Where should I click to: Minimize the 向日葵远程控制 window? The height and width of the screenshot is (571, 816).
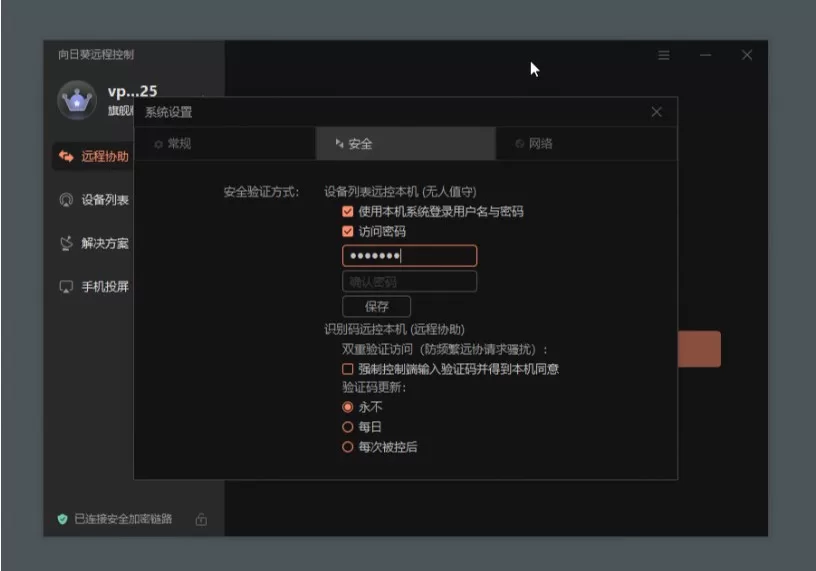pos(705,55)
